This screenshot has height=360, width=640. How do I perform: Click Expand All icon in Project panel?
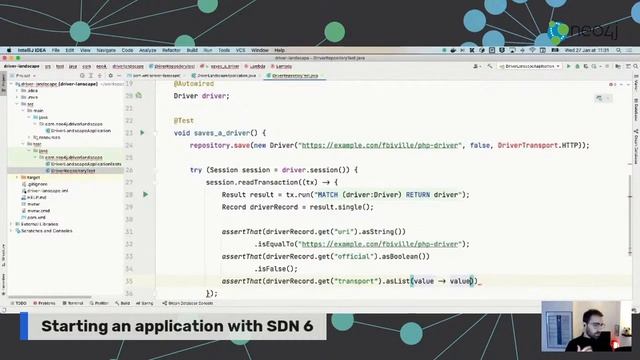[91, 76]
